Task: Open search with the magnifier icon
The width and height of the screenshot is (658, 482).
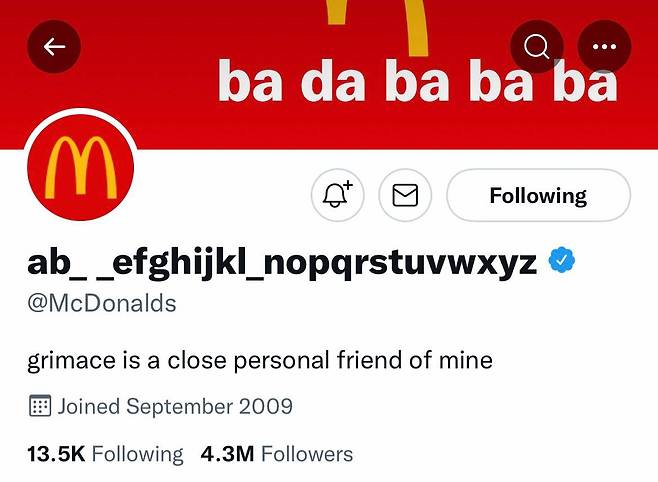Action: (537, 47)
